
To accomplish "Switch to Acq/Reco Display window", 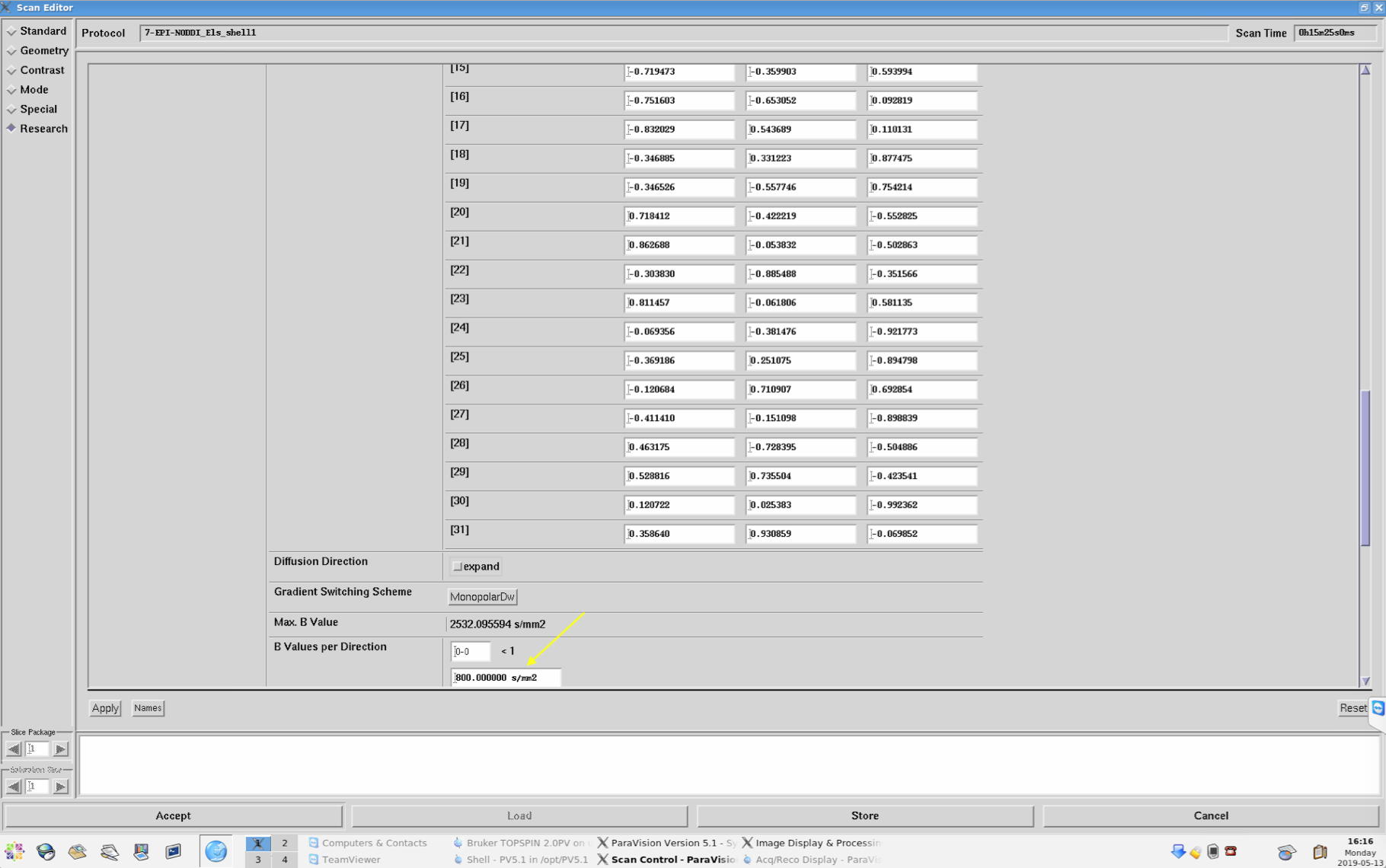I will point(812,860).
